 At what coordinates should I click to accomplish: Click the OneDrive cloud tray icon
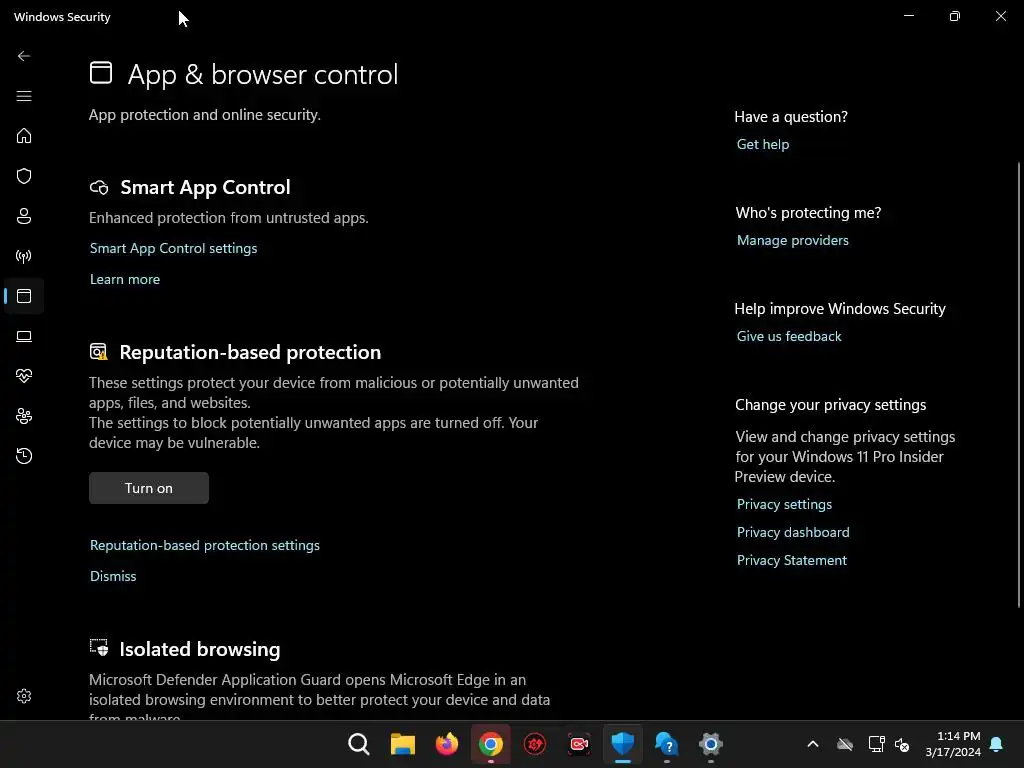pyautogui.click(x=844, y=744)
